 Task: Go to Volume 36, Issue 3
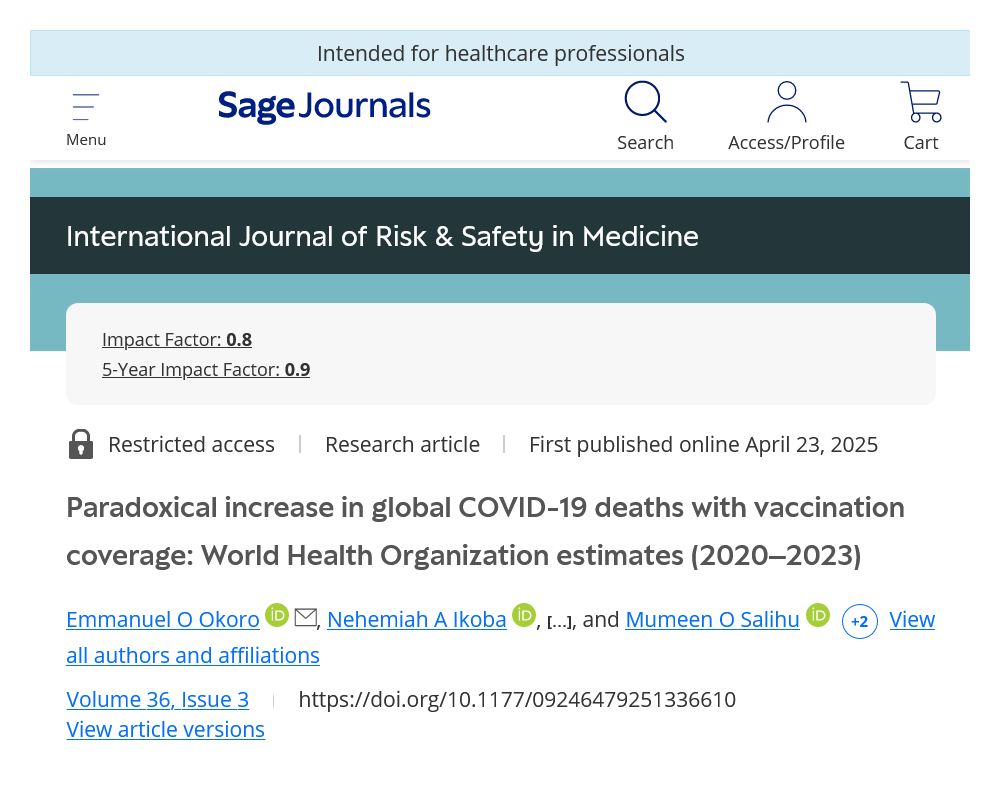point(158,700)
